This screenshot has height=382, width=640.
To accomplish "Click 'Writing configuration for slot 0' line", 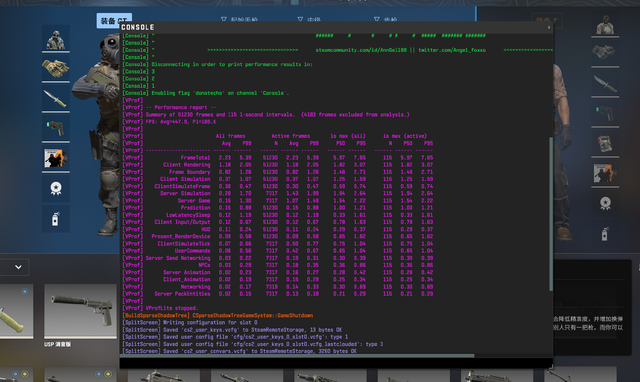I will 190,322.
